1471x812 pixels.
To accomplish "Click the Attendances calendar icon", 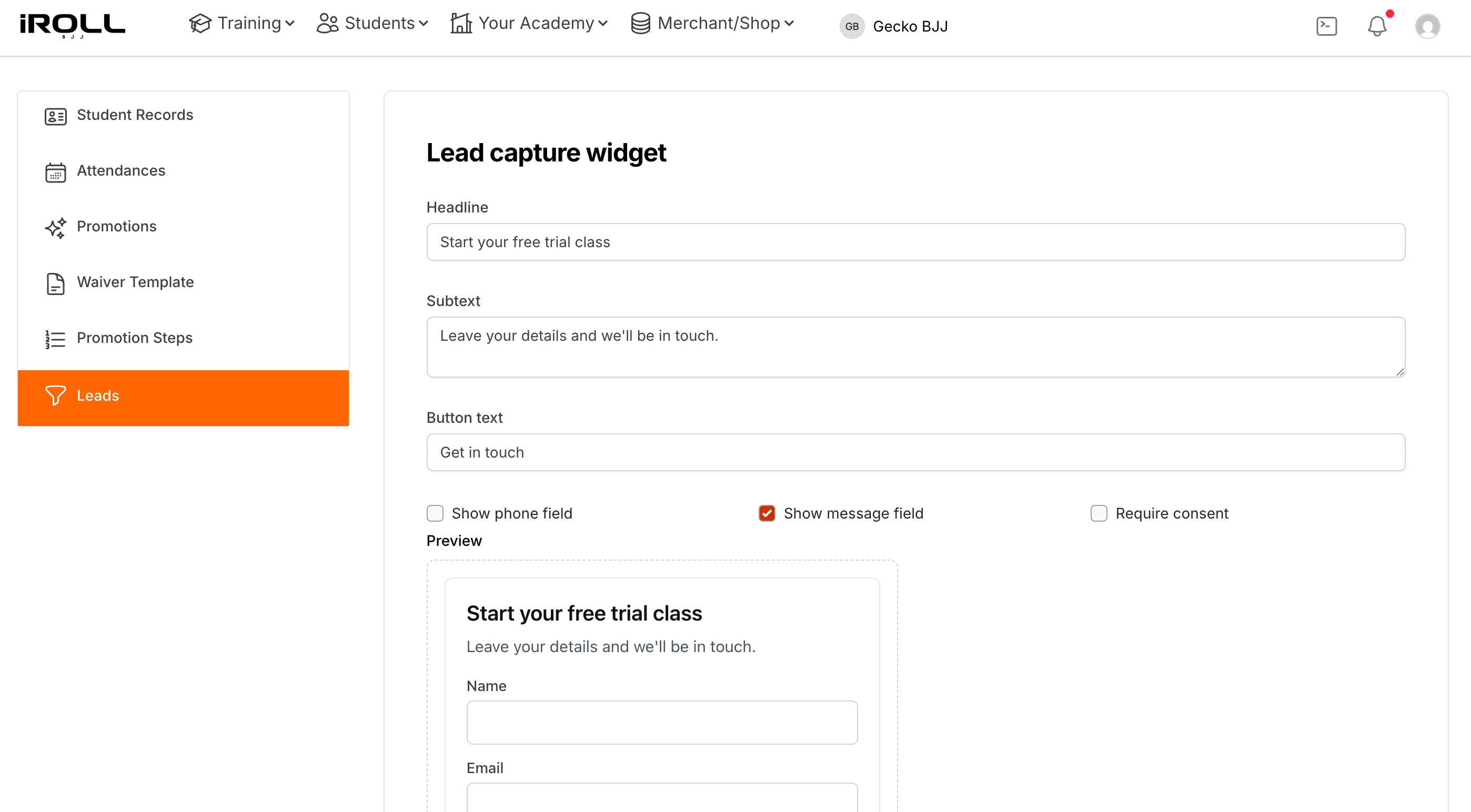I will tap(55, 172).
